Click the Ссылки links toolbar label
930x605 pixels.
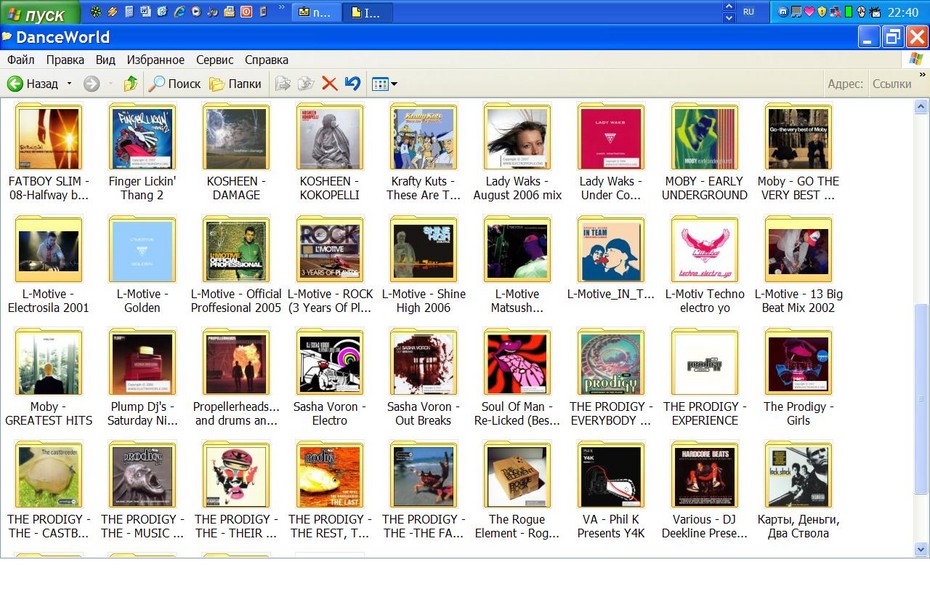(x=891, y=84)
